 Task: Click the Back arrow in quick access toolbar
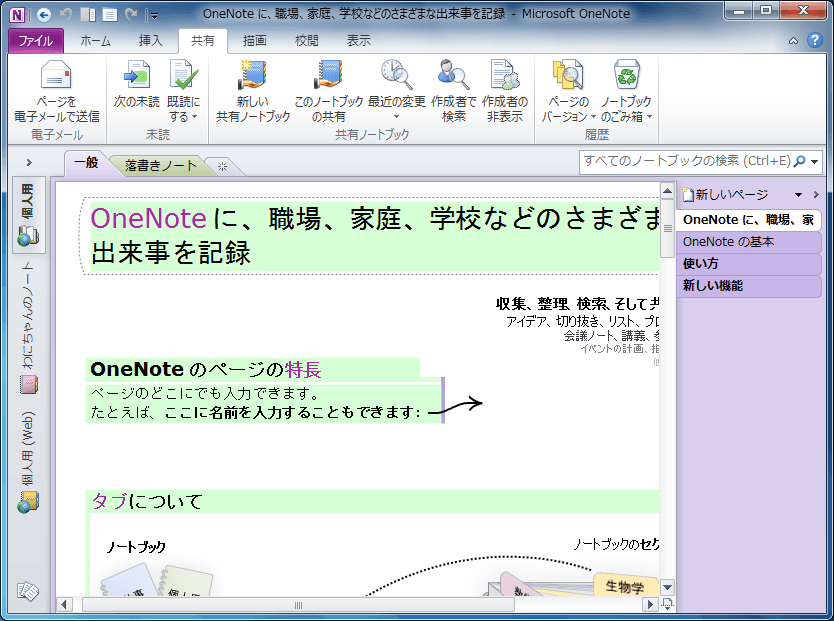click(44, 15)
